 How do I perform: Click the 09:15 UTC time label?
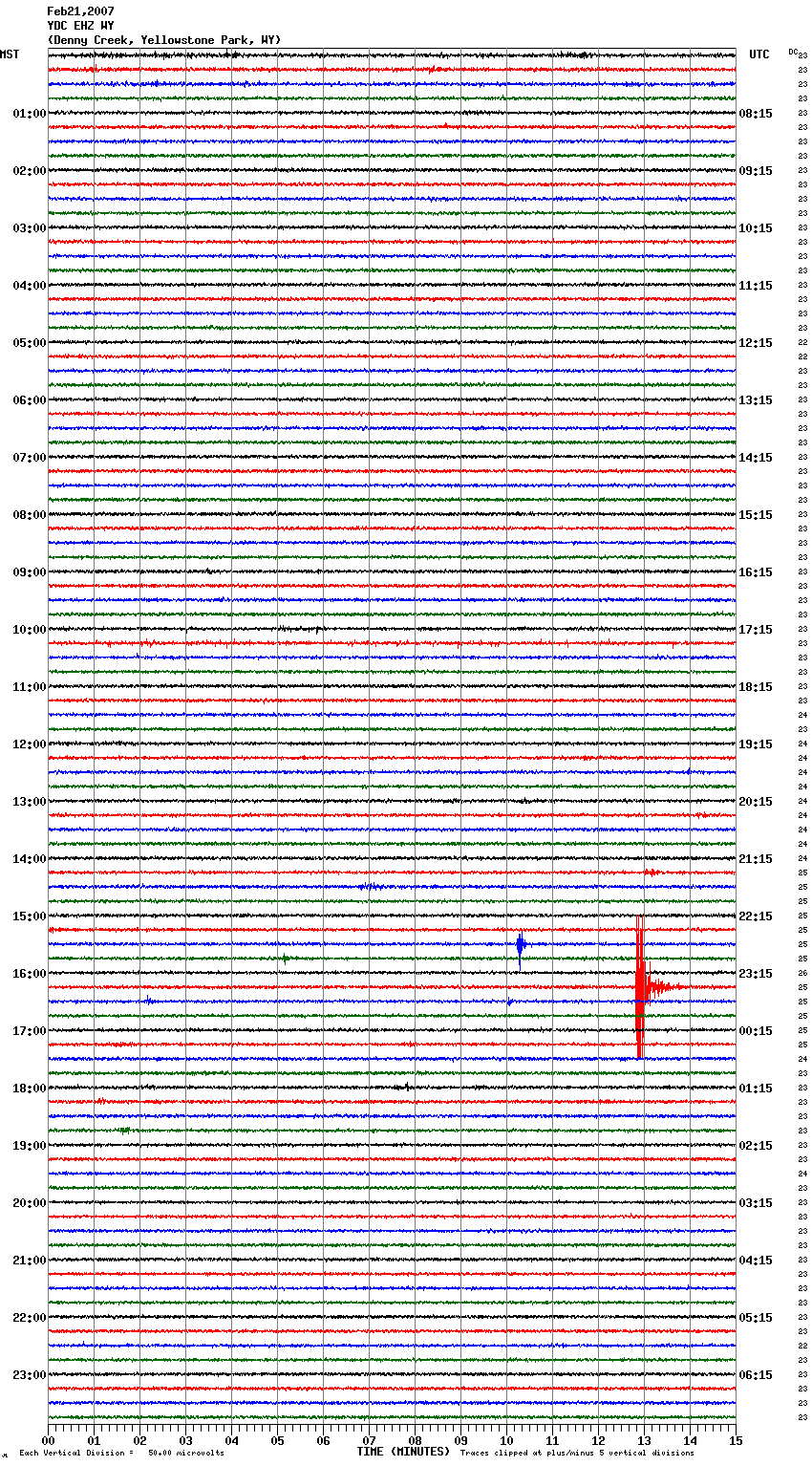pos(756,171)
